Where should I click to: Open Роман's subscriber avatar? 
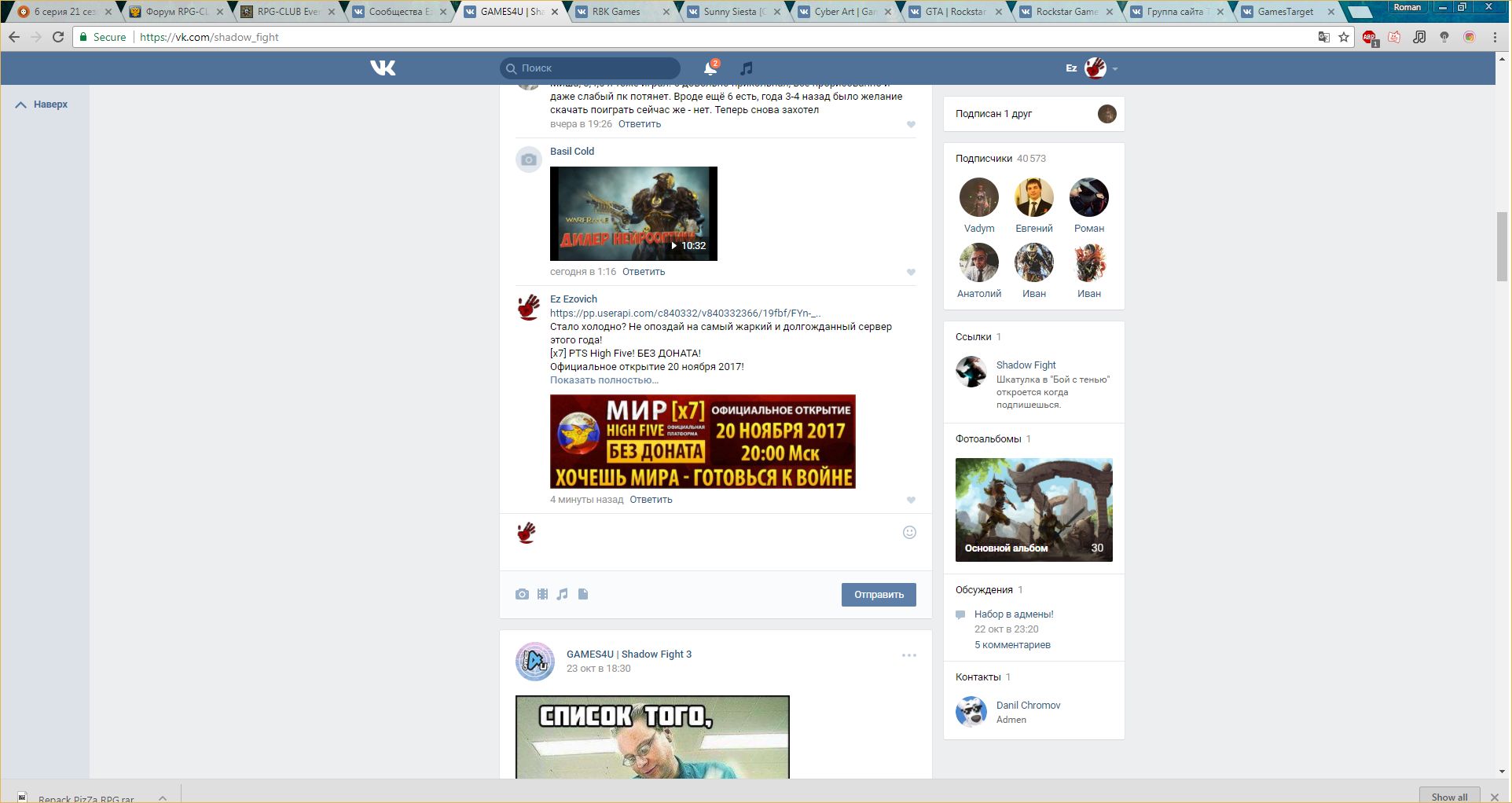point(1088,196)
